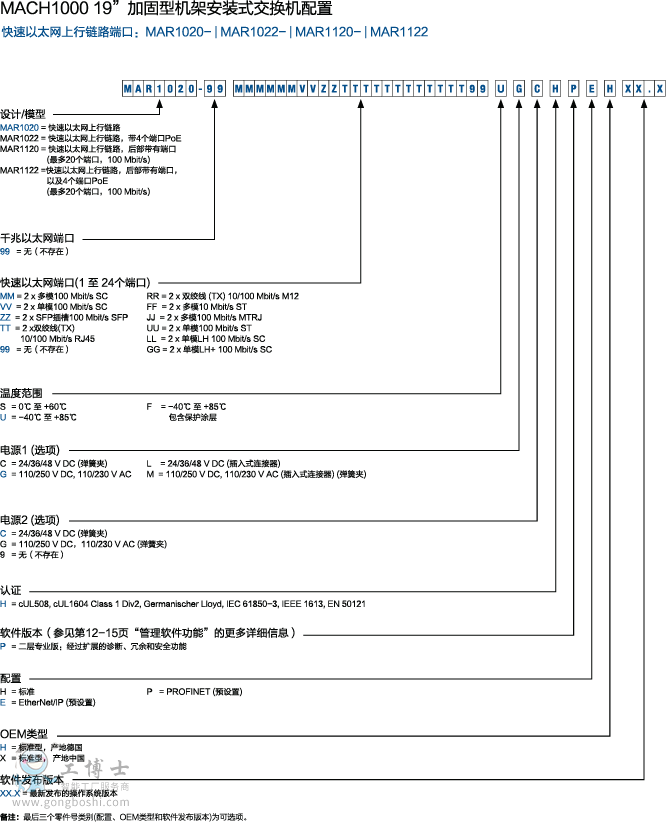This screenshot has height=822, width=666.
Task: Click the row "H = cUL508, cUL1604 Class 1 Div2…"
Action: click(183, 604)
